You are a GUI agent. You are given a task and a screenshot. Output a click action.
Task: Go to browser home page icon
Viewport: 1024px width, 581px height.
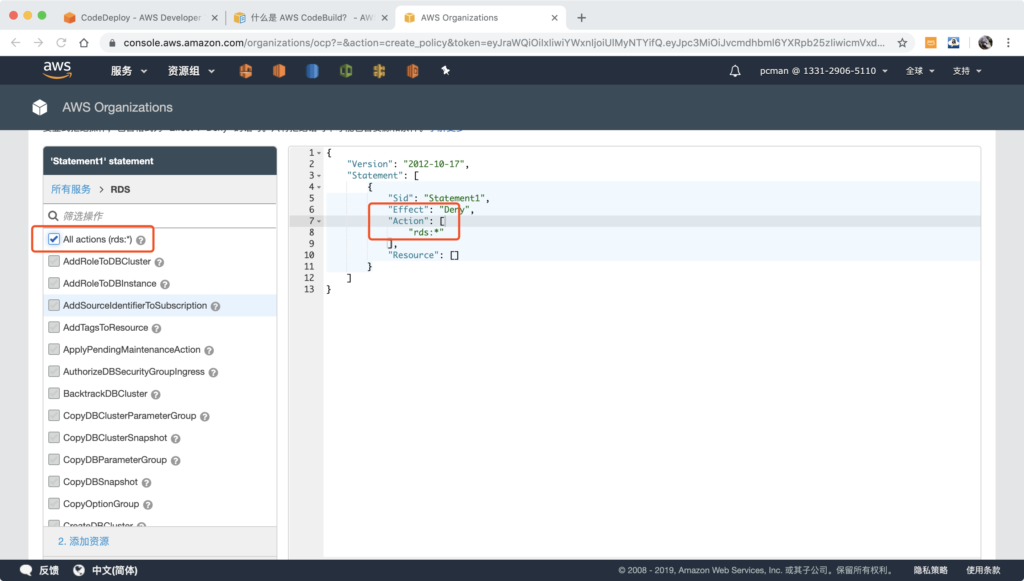(84, 42)
